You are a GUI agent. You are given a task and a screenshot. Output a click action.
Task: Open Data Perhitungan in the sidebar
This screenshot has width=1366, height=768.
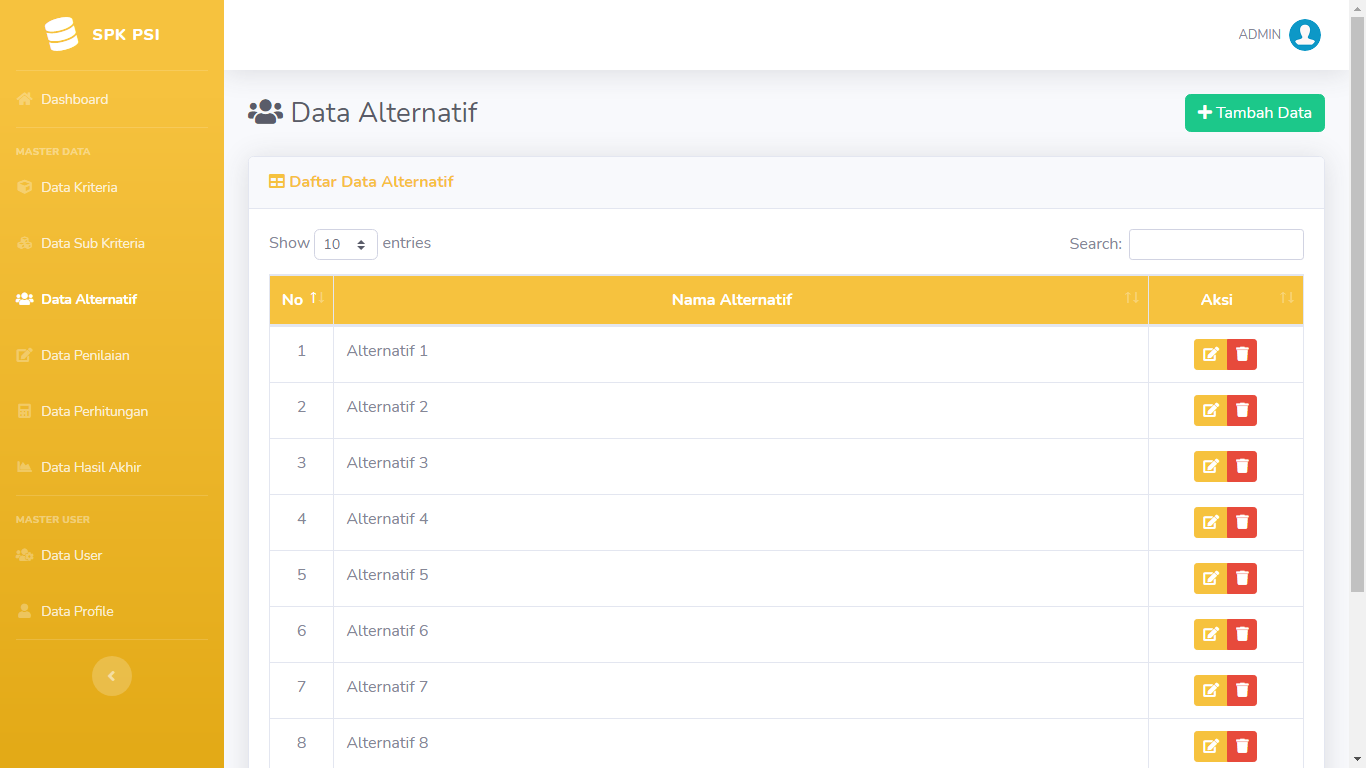click(x=112, y=411)
